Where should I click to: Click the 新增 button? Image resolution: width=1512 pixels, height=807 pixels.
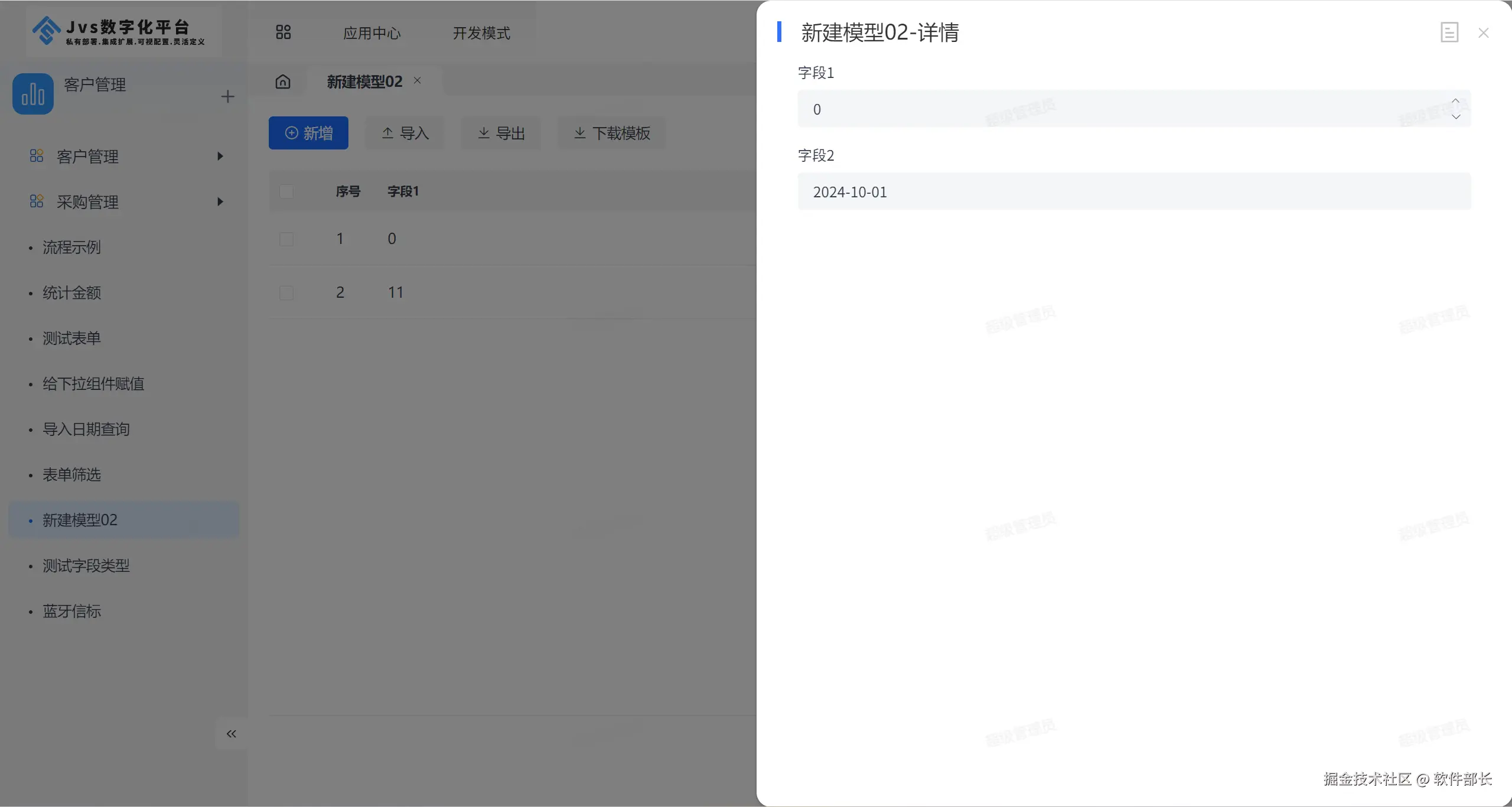click(x=308, y=133)
